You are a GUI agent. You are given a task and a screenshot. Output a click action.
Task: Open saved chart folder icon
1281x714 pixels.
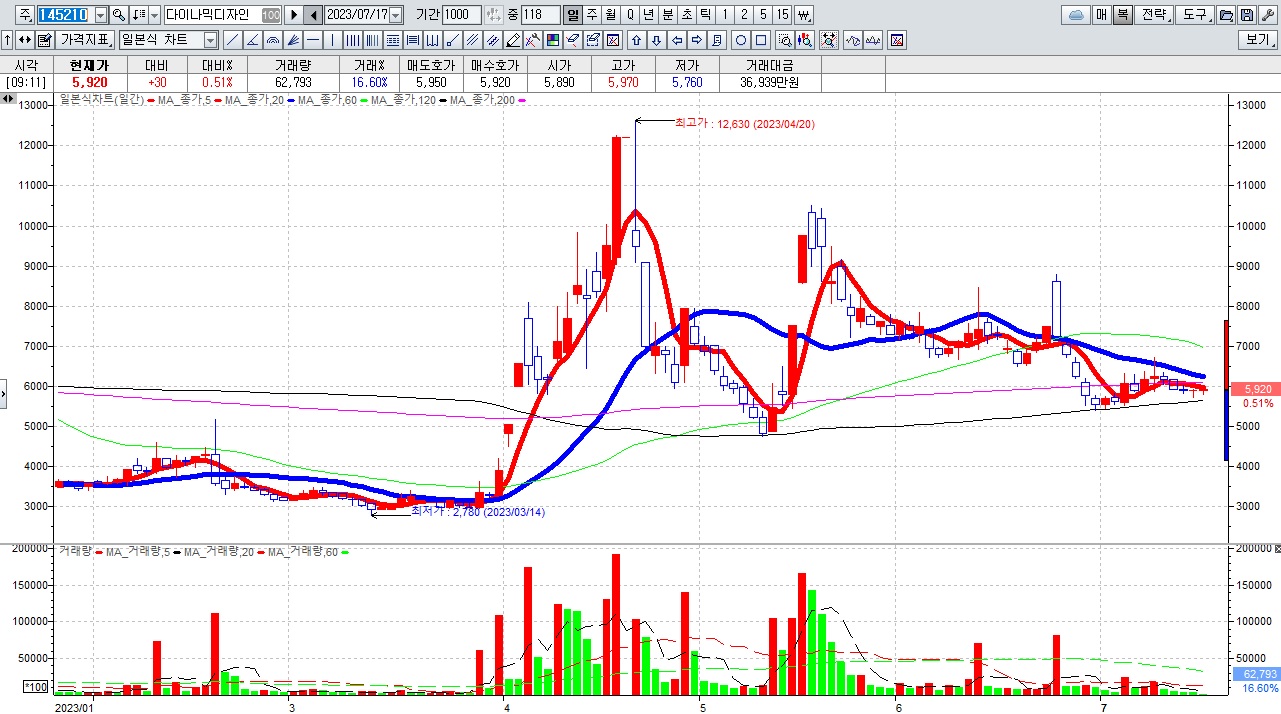[x=1225, y=15]
